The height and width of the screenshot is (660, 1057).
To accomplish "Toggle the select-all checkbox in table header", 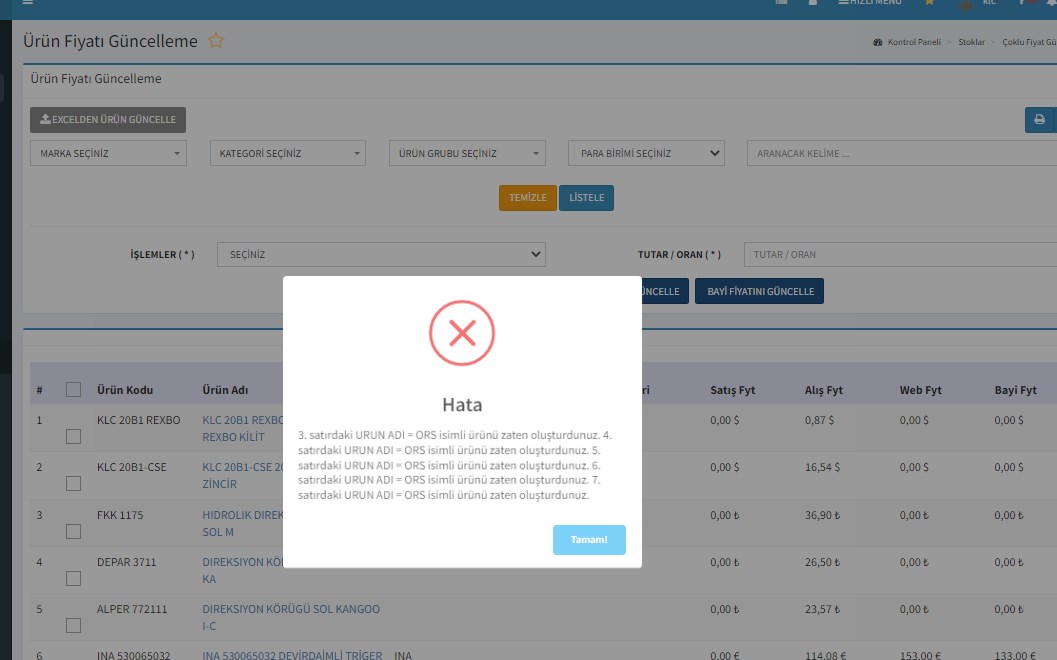I will pyautogui.click(x=73, y=390).
